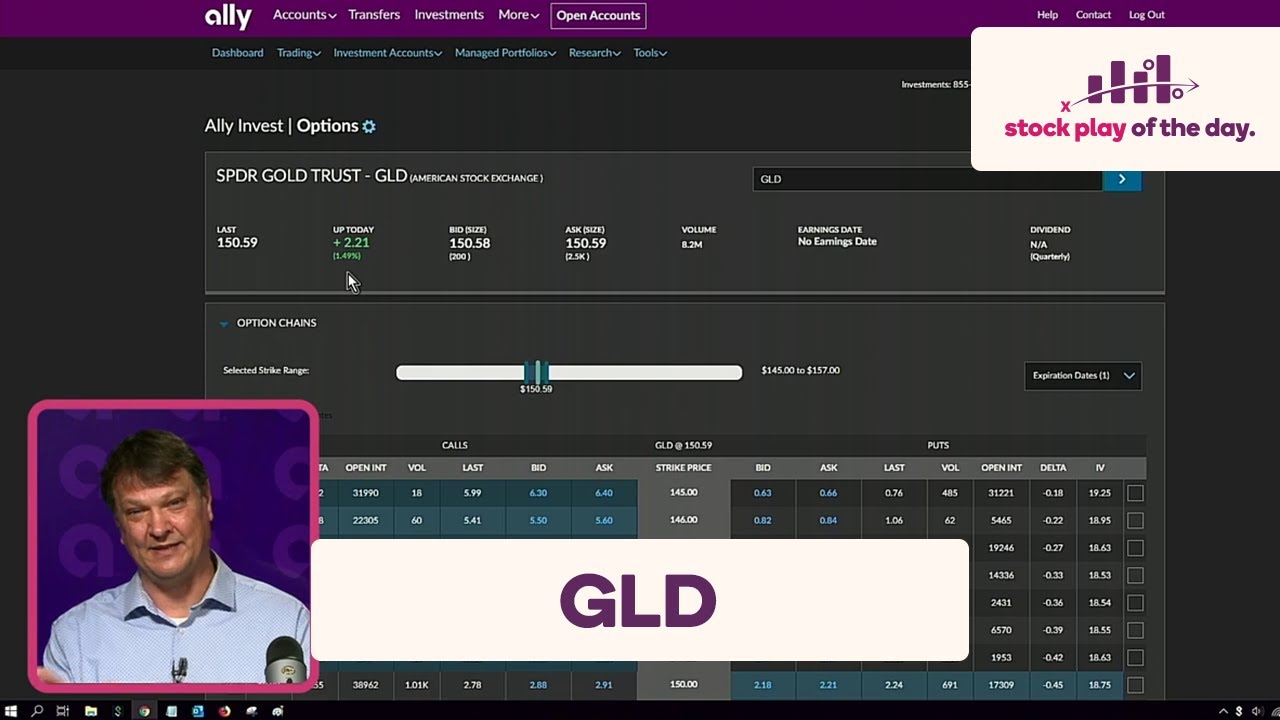Click the 38962 calls open interest value

(366, 685)
